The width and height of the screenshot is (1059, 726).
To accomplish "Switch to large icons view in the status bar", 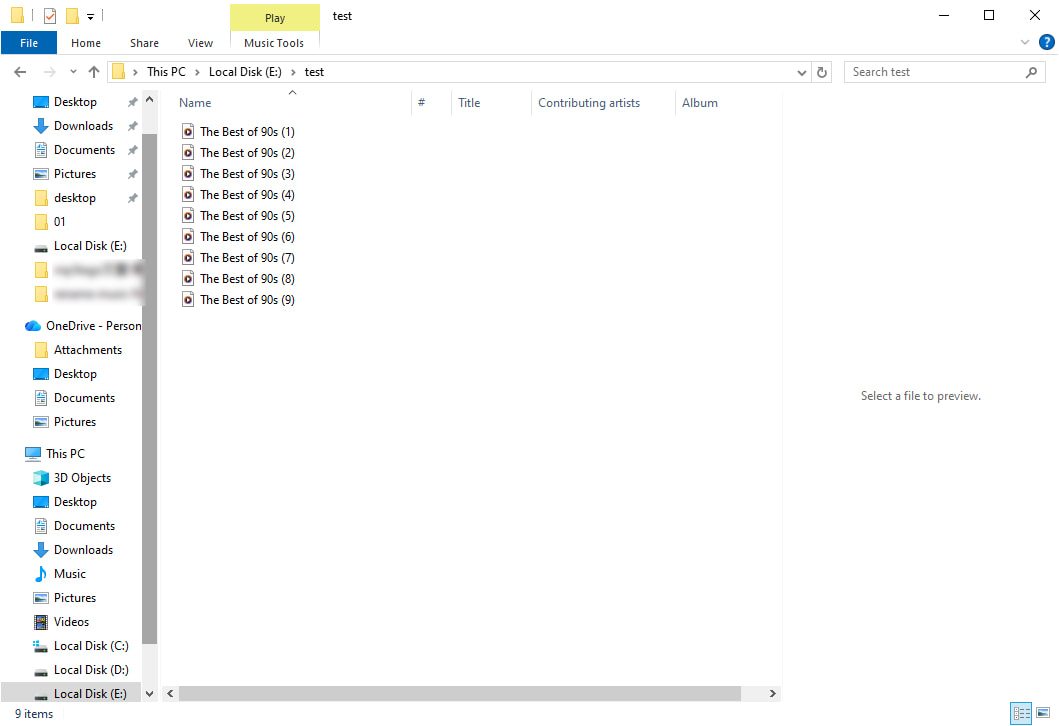I will click(x=1043, y=713).
